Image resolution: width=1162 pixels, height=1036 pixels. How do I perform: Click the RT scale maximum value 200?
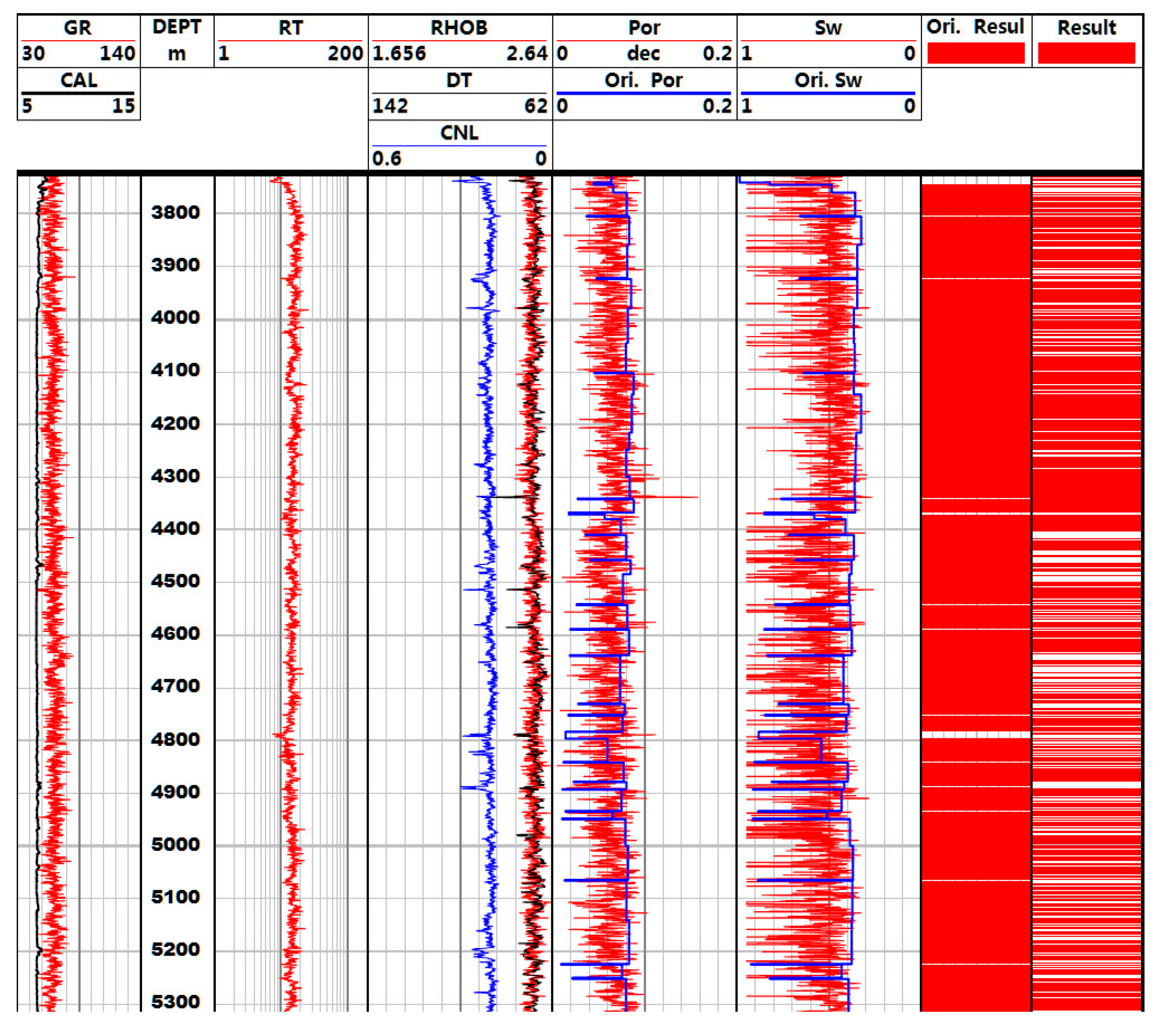[345, 54]
